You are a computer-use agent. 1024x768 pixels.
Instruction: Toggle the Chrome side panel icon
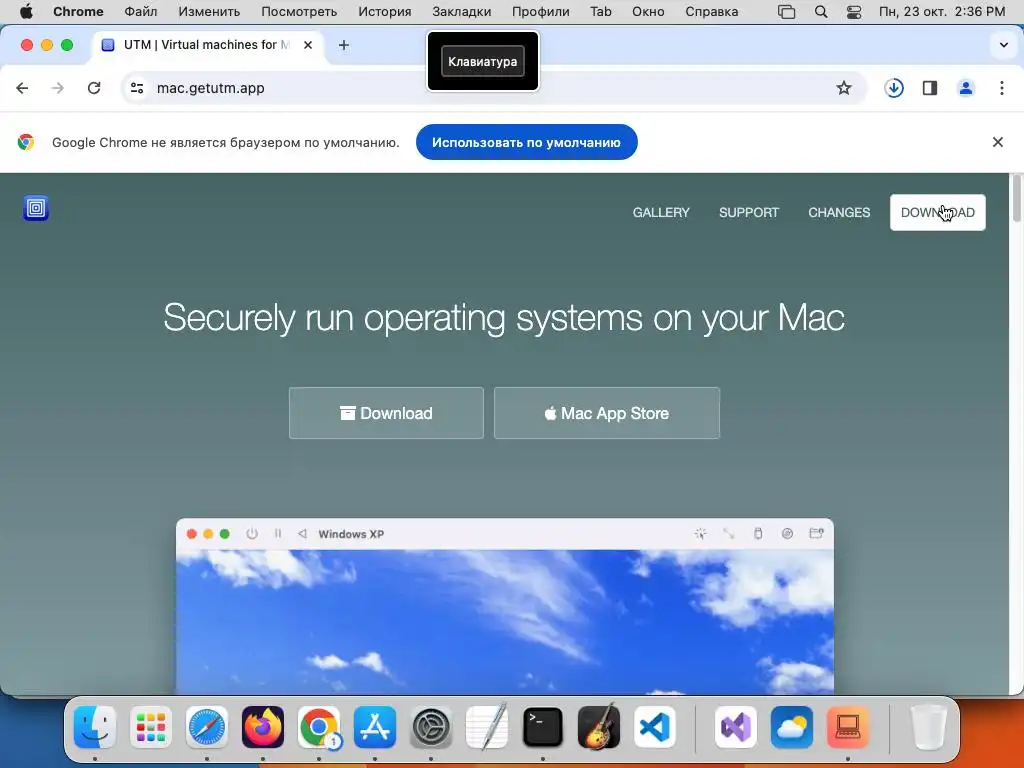[930, 88]
